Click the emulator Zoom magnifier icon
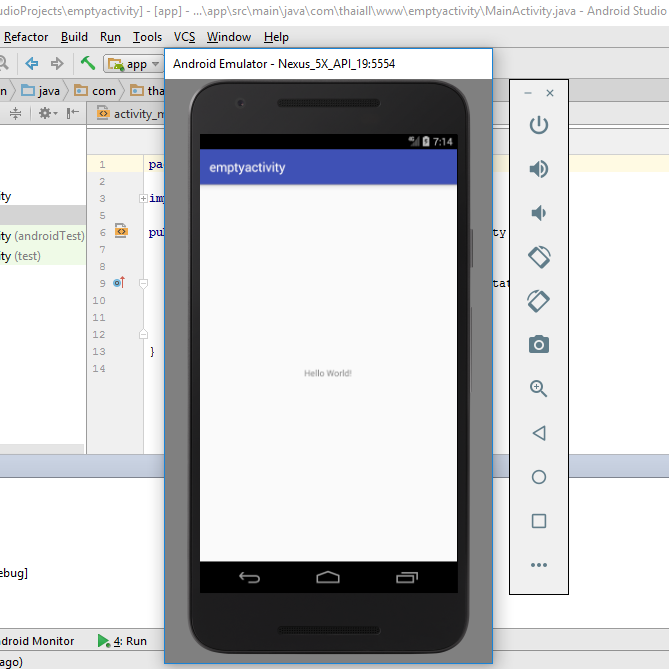 [538, 389]
